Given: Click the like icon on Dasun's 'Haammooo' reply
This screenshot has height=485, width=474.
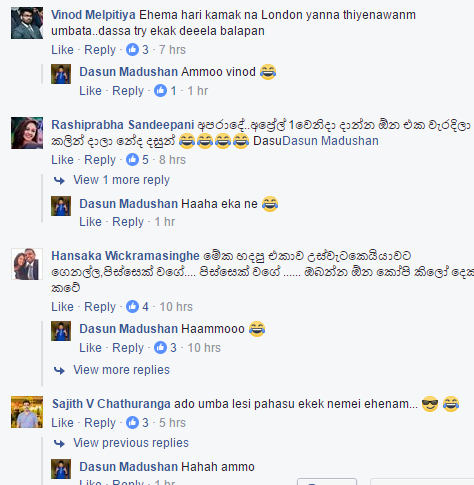Looking at the screenshot, I should pos(160,348).
